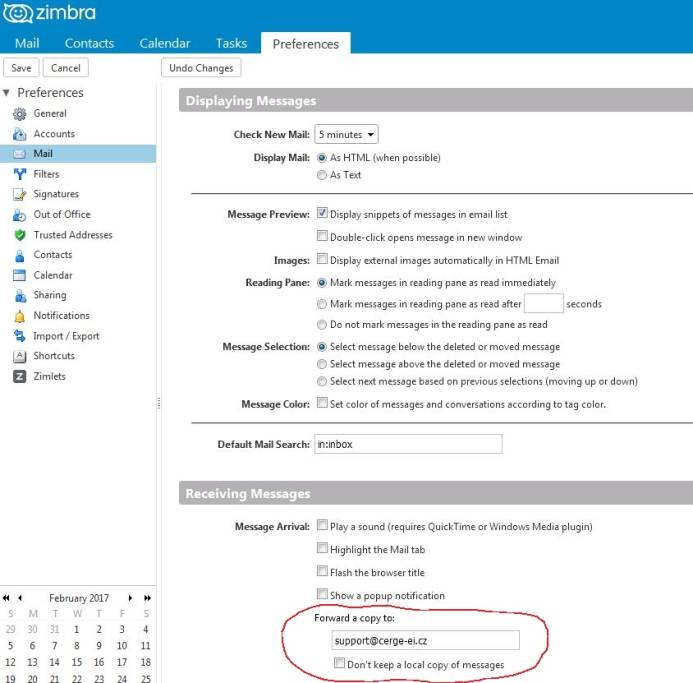Click the Forward a copy to field
The width and height of the screenshot is (693, 683).
[424, 640]
